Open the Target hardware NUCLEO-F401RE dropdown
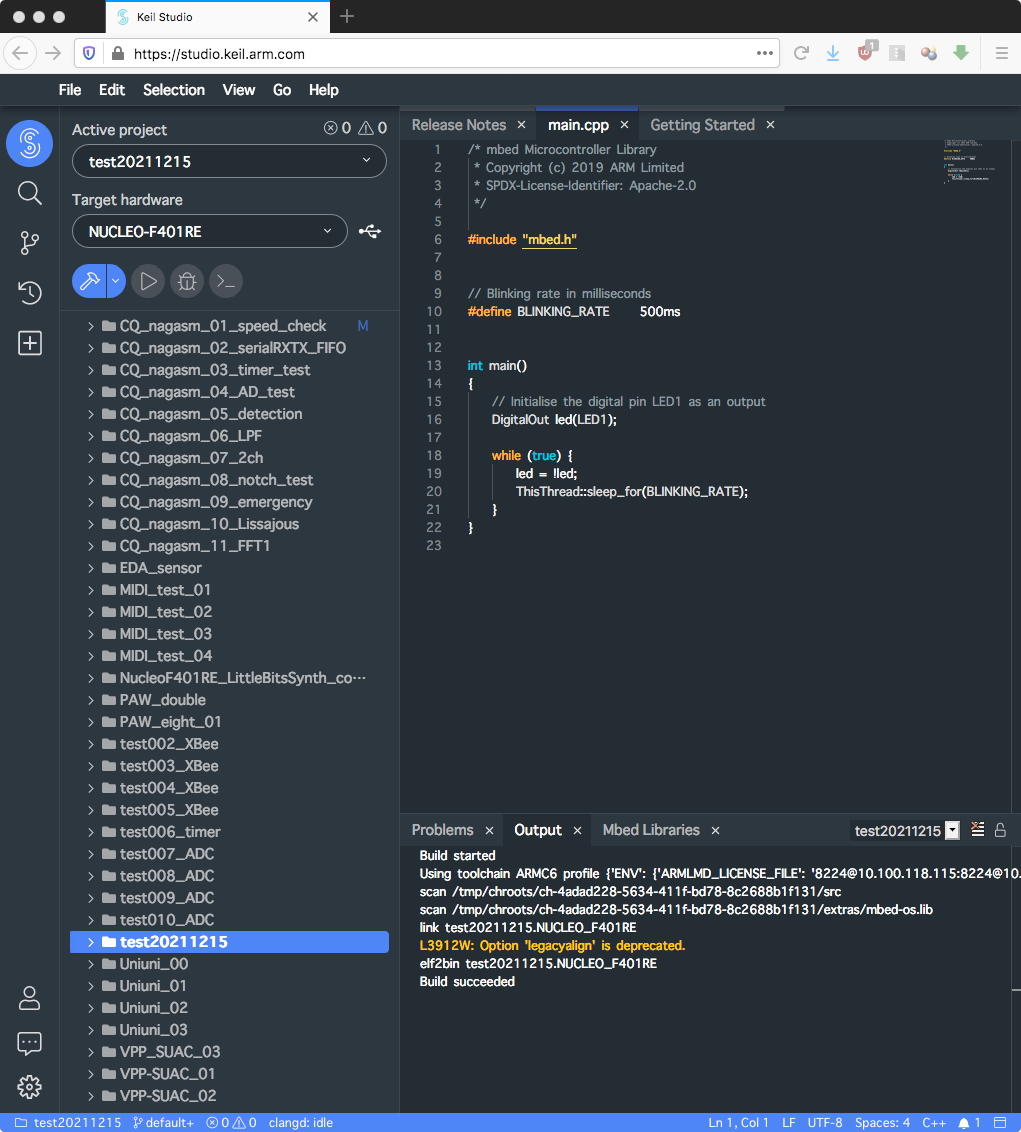Screen dimensions: 1021x1132 209,231
